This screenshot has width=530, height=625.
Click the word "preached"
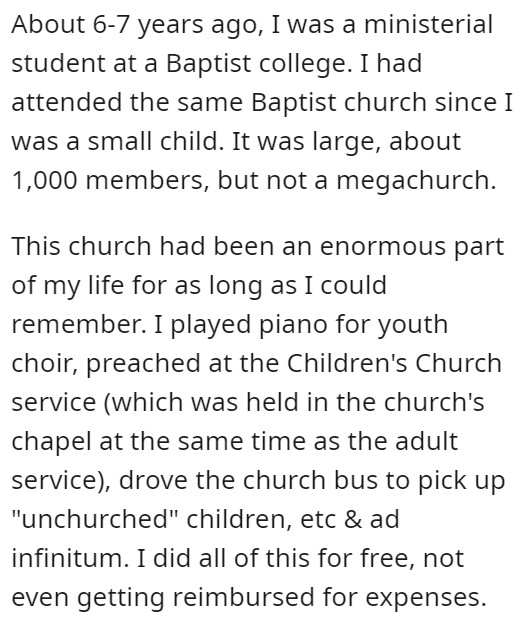143,363
